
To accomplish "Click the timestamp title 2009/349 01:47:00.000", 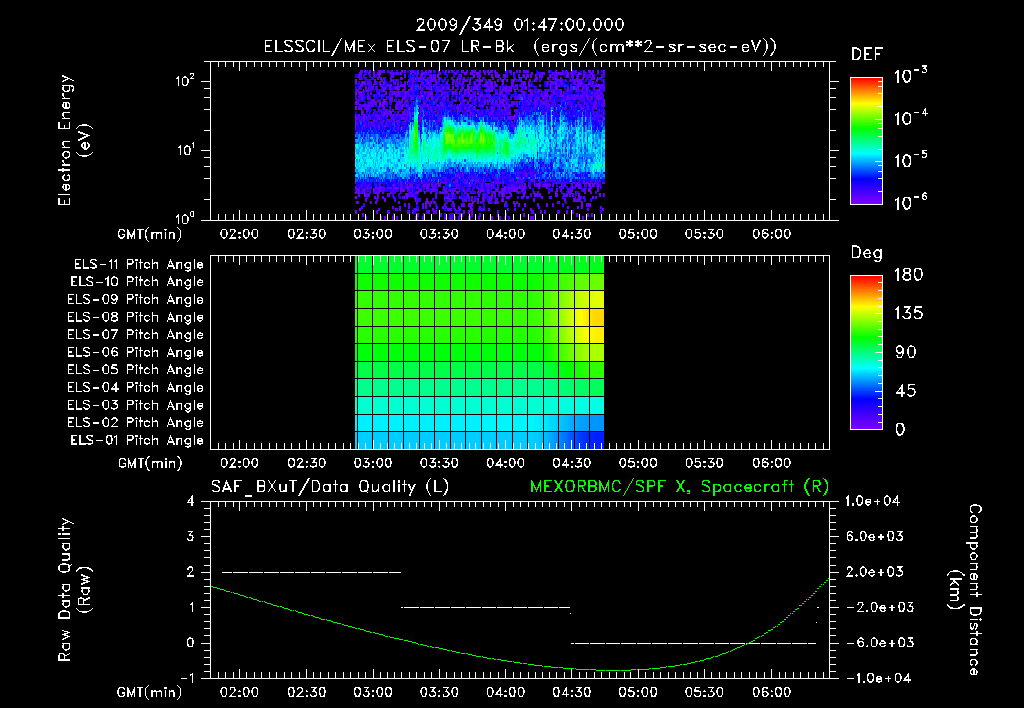I will (520, 25).
